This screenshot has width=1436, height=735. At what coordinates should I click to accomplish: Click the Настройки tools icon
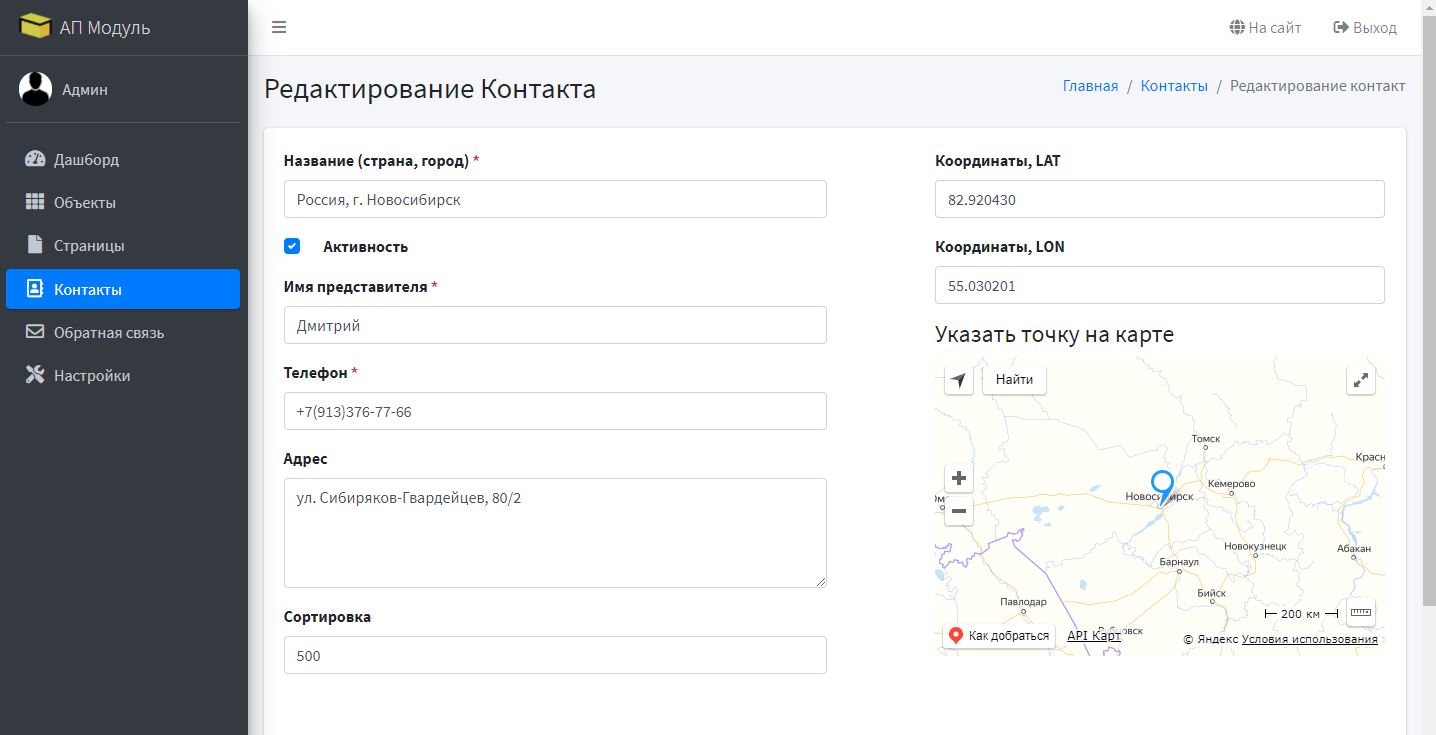tap(35, 375)
